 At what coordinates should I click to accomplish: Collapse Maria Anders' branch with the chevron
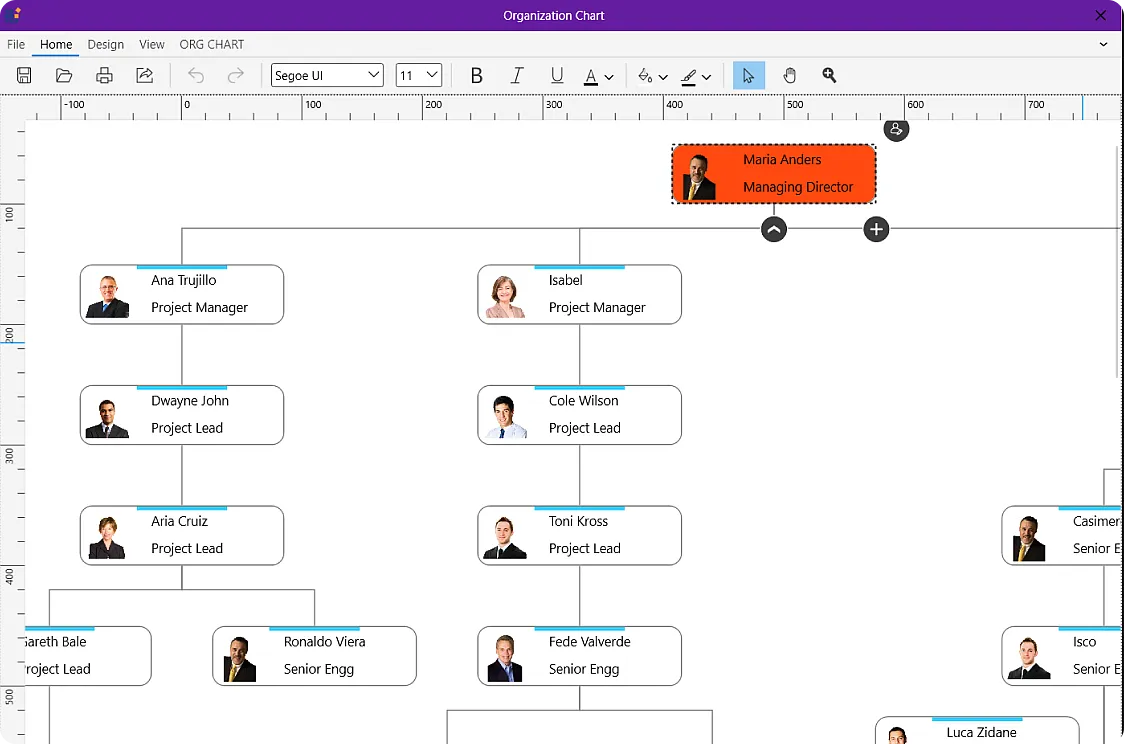(773, 229)
